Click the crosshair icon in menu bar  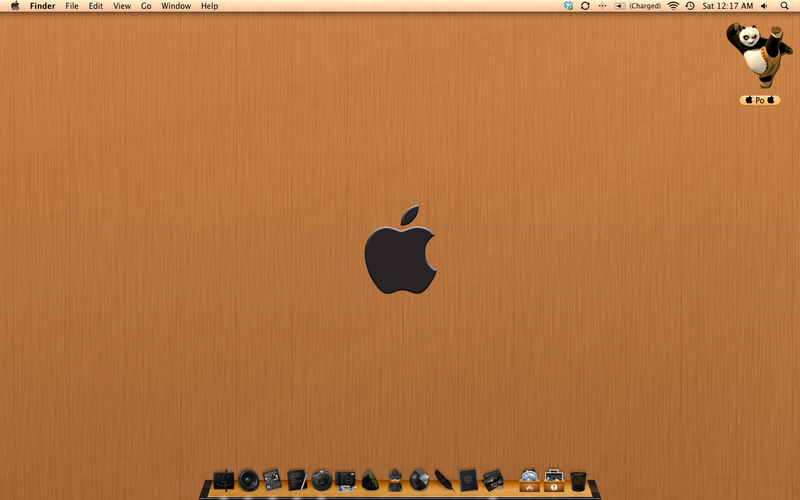coord(602,6)
